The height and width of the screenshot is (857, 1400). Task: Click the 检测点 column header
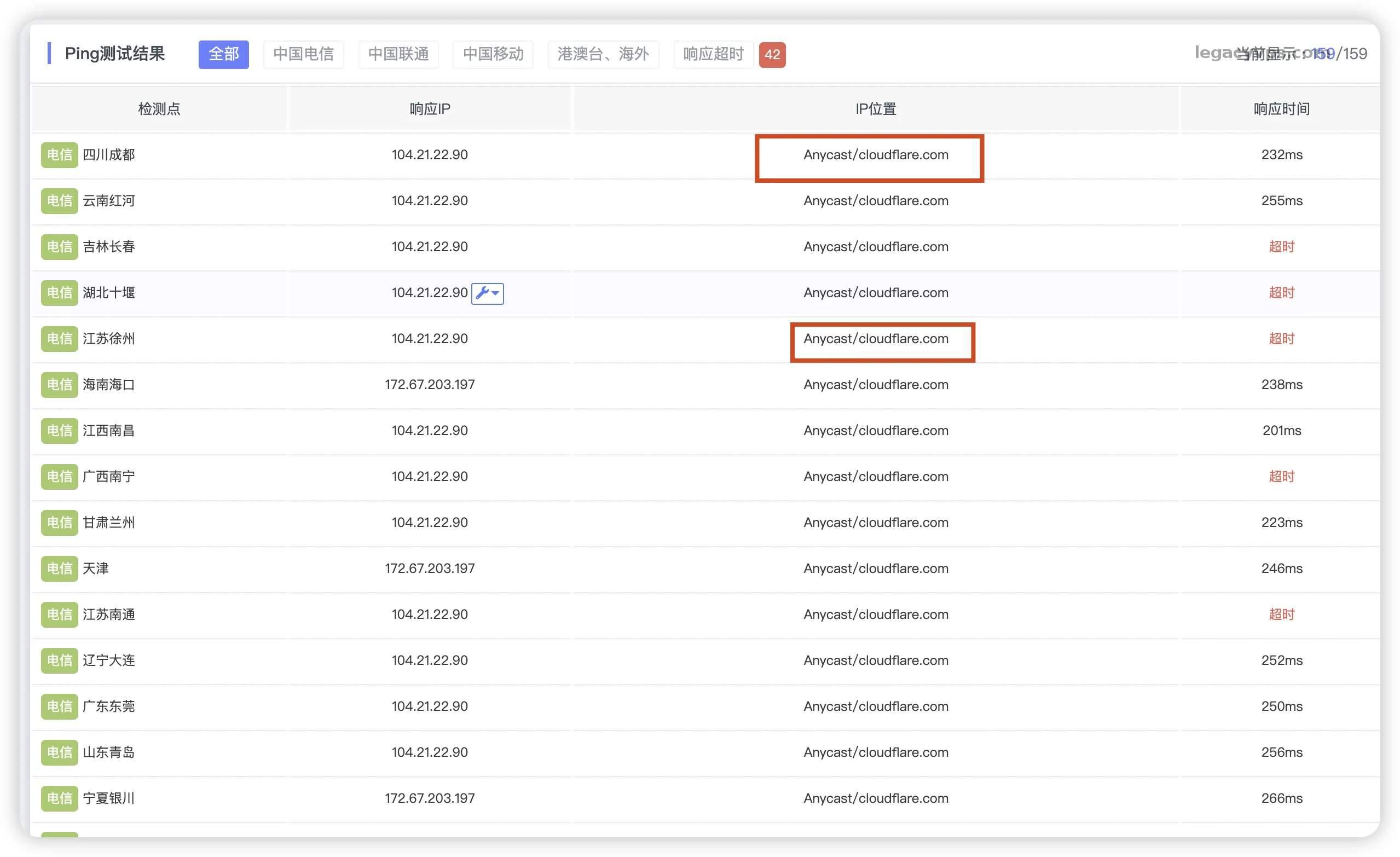(159, 109)
